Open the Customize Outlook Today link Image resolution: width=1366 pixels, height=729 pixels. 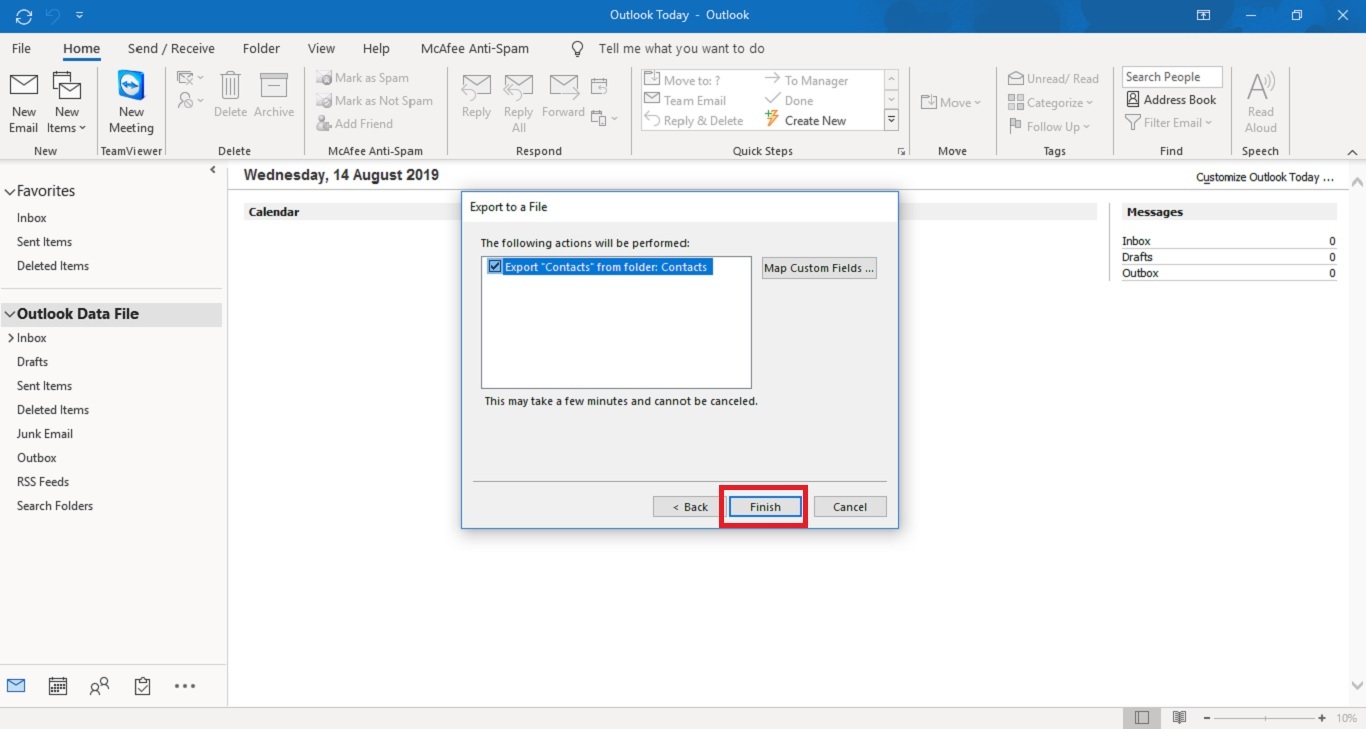pyautogui.click(x=1265, y=178)
